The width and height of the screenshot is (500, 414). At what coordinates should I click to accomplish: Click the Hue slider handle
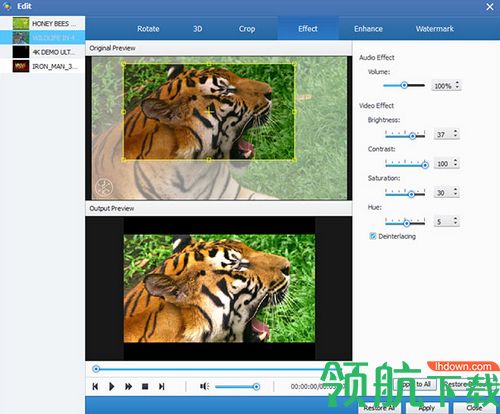tap(406, 223)
